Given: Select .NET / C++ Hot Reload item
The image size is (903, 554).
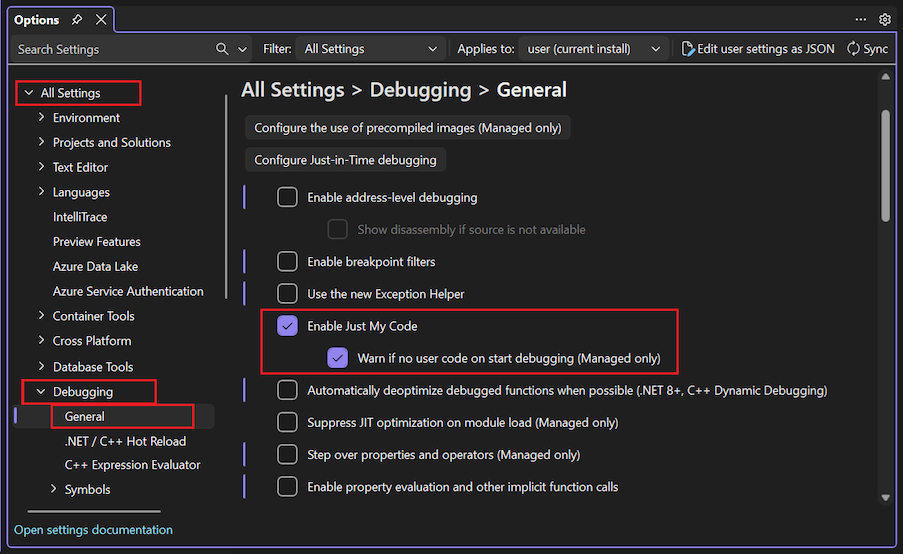Looking at the screenshot, I should [x=125, y=441].
